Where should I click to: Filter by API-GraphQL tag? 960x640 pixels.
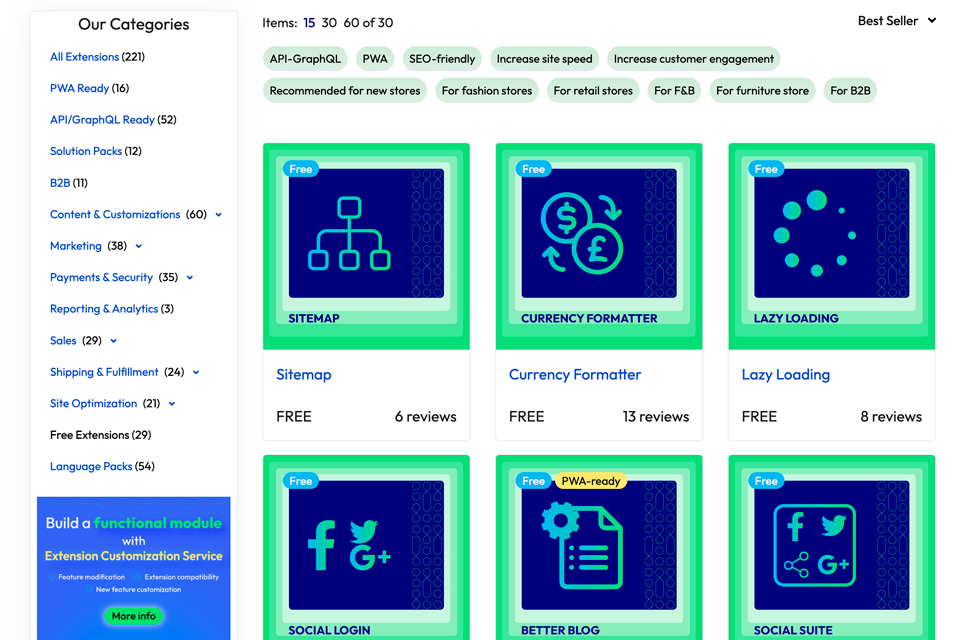pos(305,59)
